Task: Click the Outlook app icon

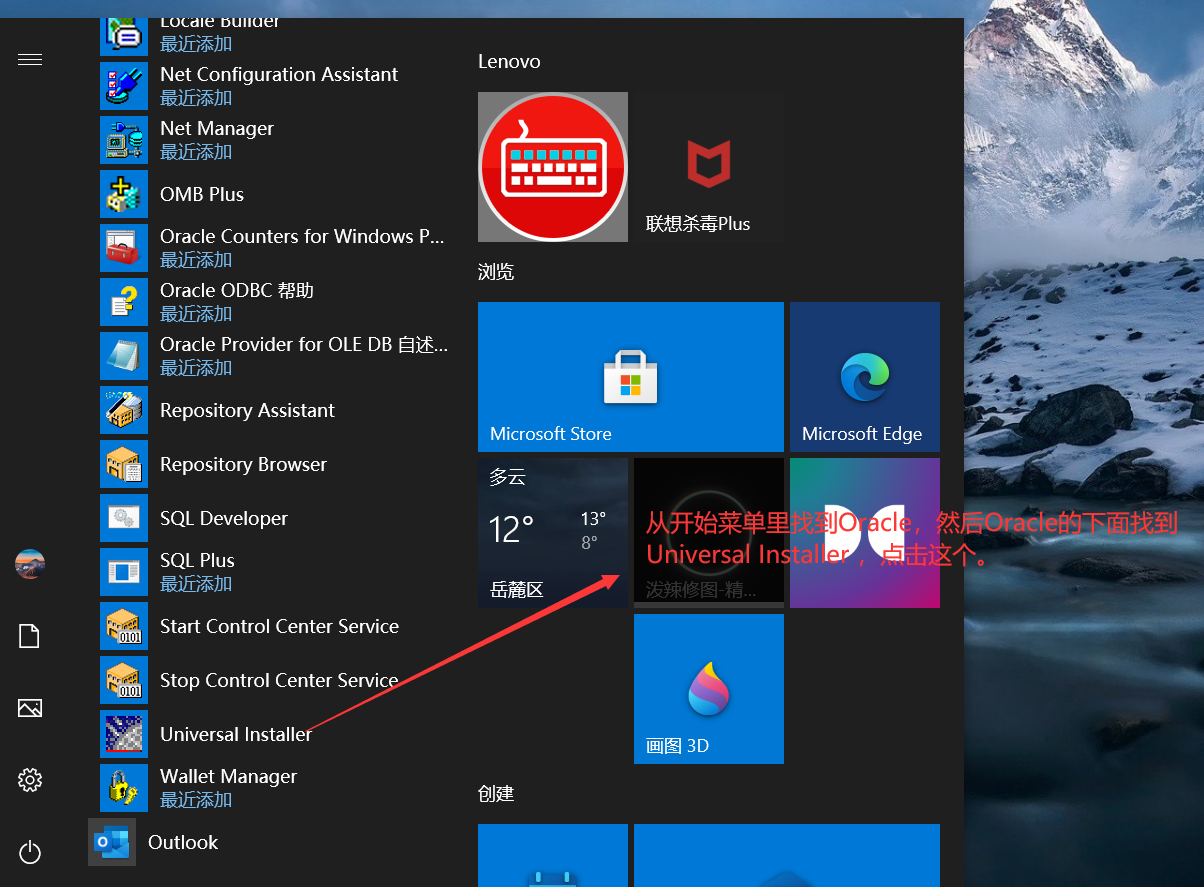Action: click(x=112, y=842)
